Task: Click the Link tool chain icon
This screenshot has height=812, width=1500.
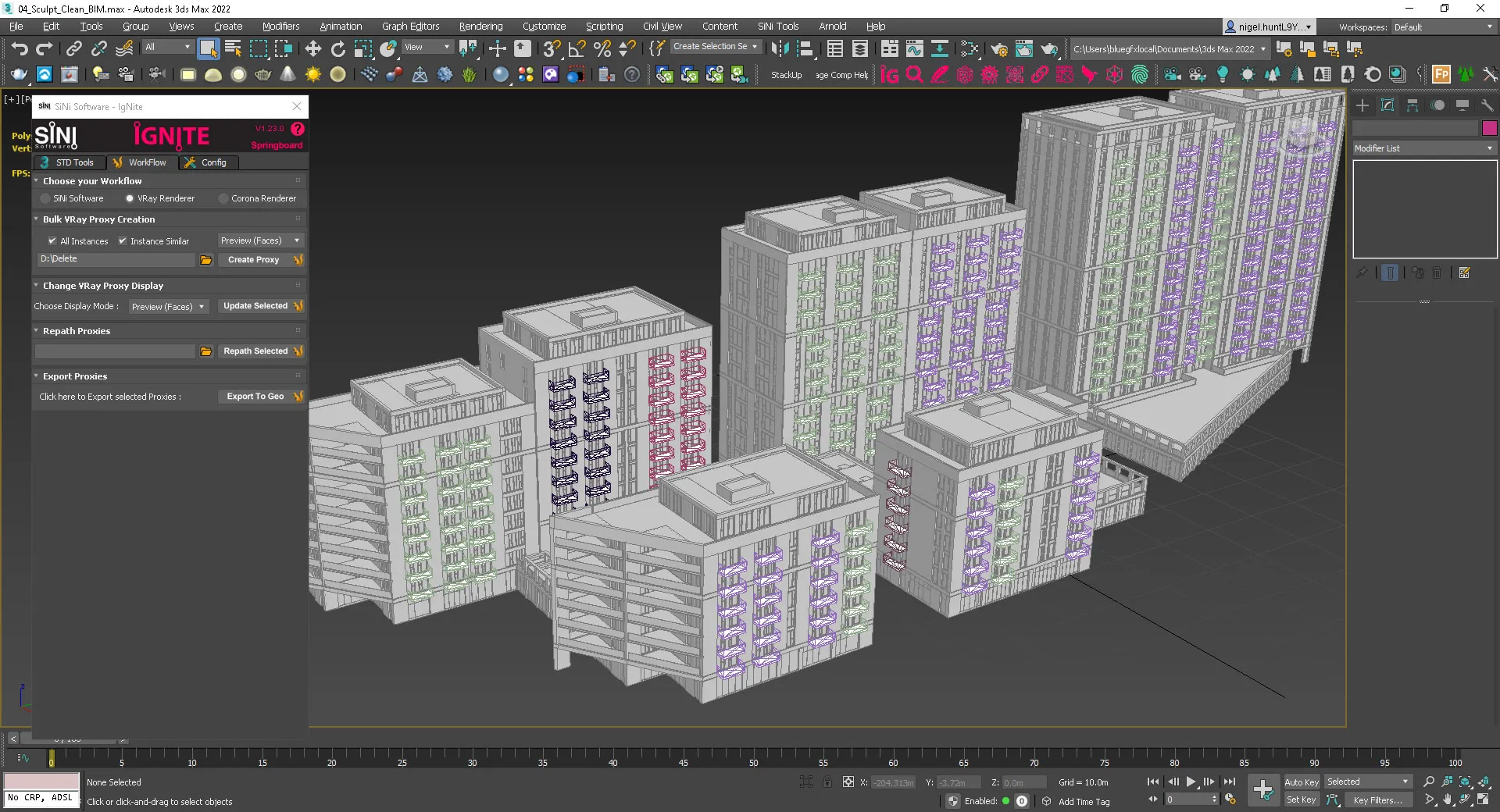Action: tap(73, 49)
